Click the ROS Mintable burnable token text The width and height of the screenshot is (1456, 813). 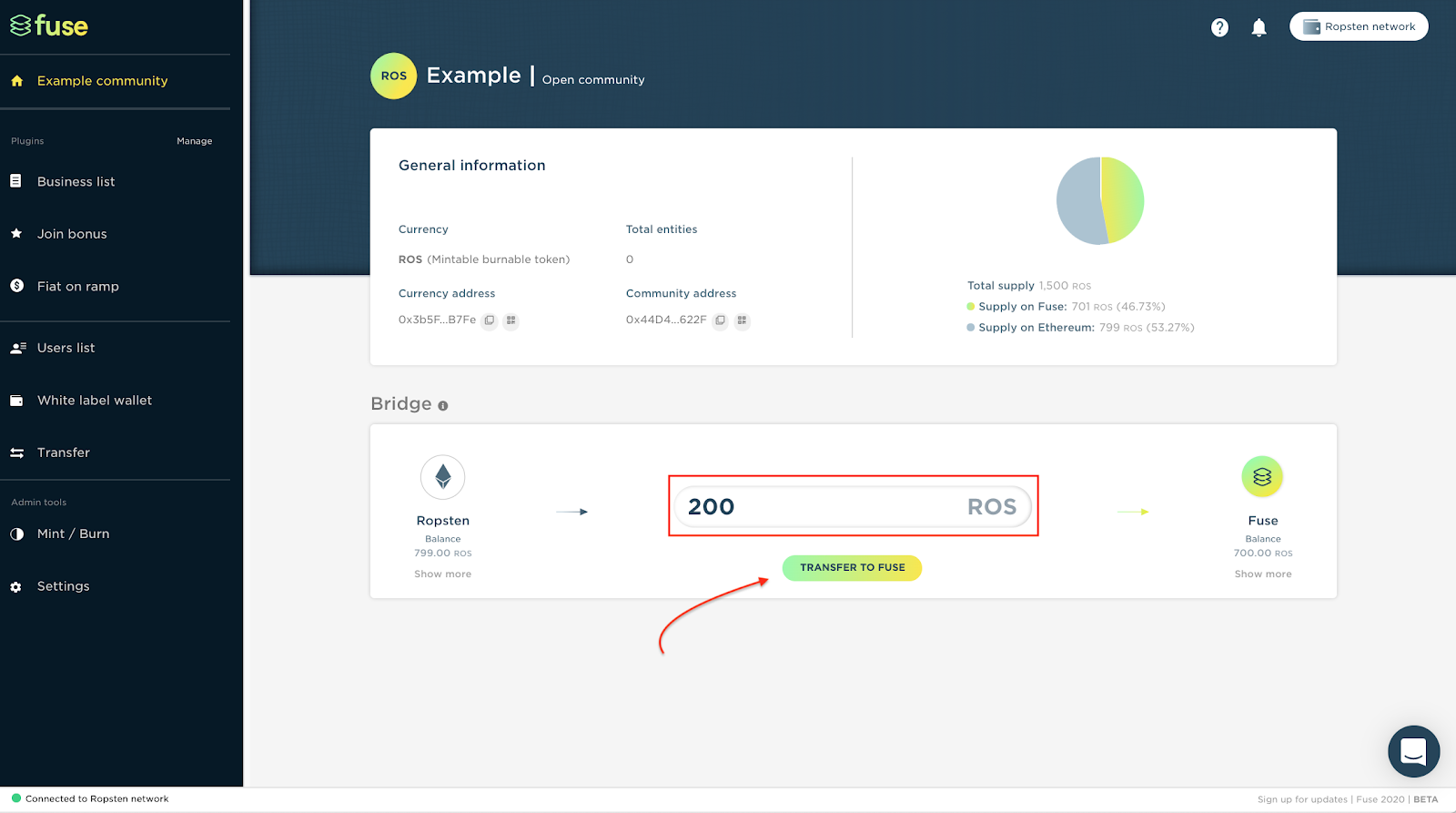click(484, 259)
